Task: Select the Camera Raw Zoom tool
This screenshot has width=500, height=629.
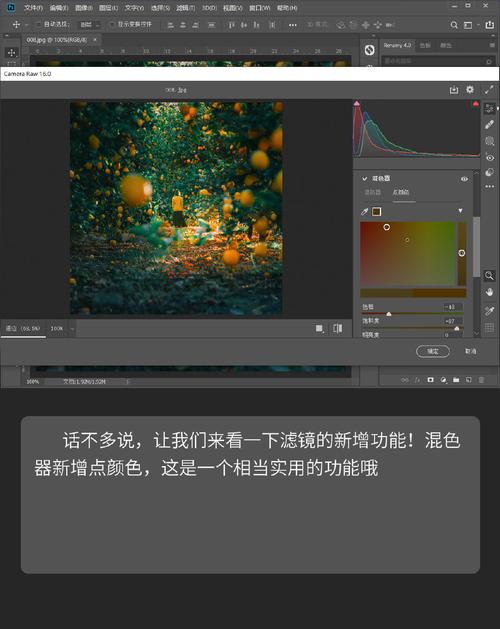Action: (x=489, y=276)
